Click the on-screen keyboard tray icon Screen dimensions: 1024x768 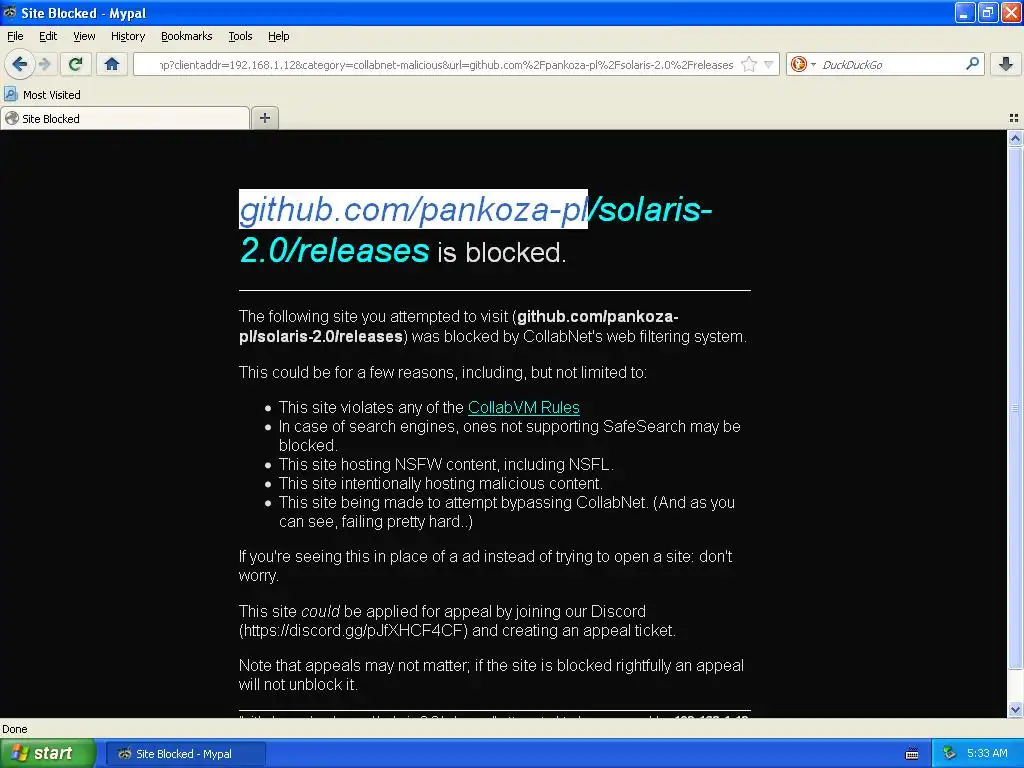tap(912, 754)
